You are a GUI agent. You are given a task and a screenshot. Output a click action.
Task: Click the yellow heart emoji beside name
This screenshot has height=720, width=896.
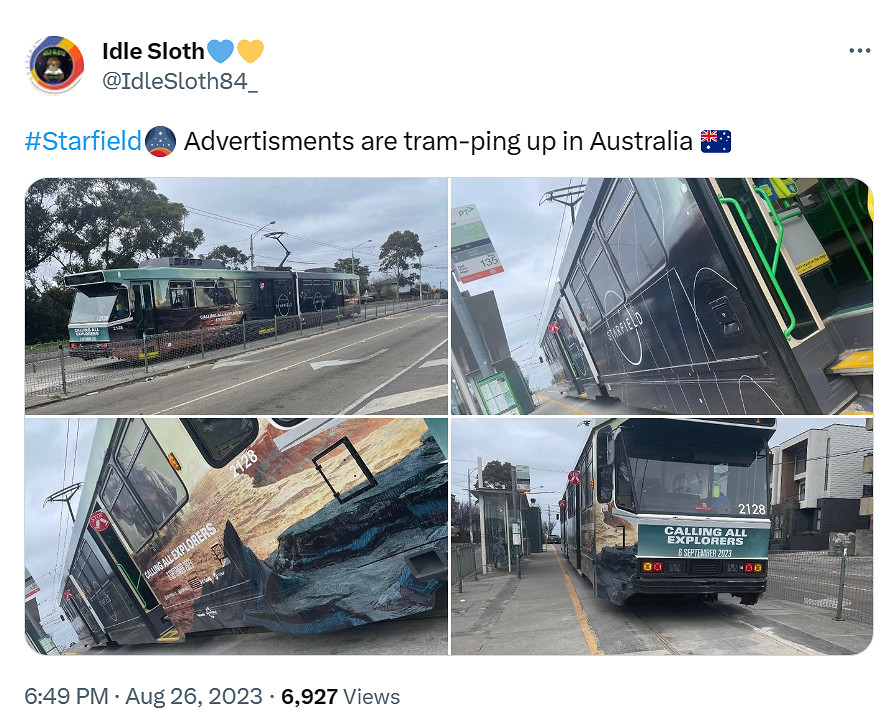pos(250,51)
